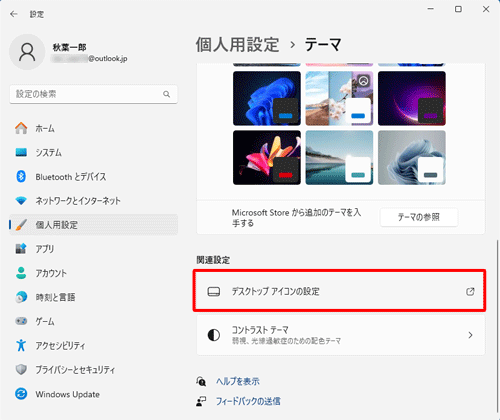
Task: Go to Bluetooth とデバイス
Action: (x=93, y=176)
